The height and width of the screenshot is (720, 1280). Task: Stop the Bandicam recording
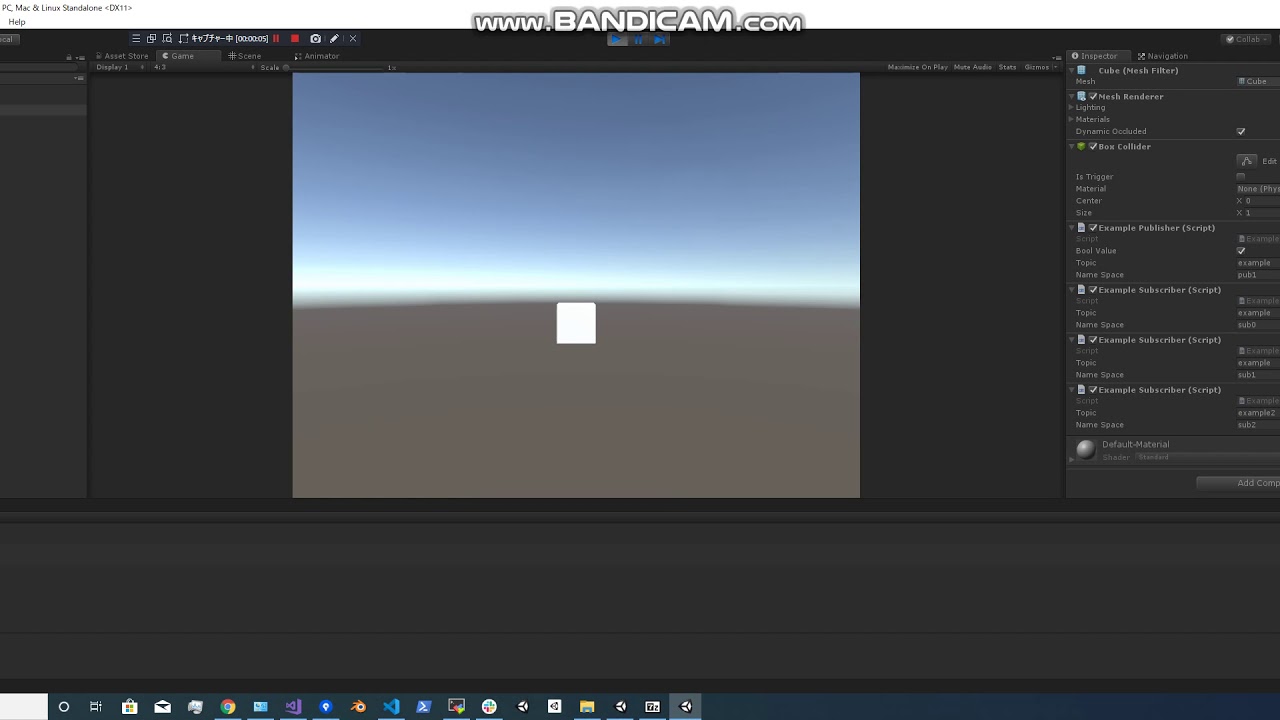[295, 39]
